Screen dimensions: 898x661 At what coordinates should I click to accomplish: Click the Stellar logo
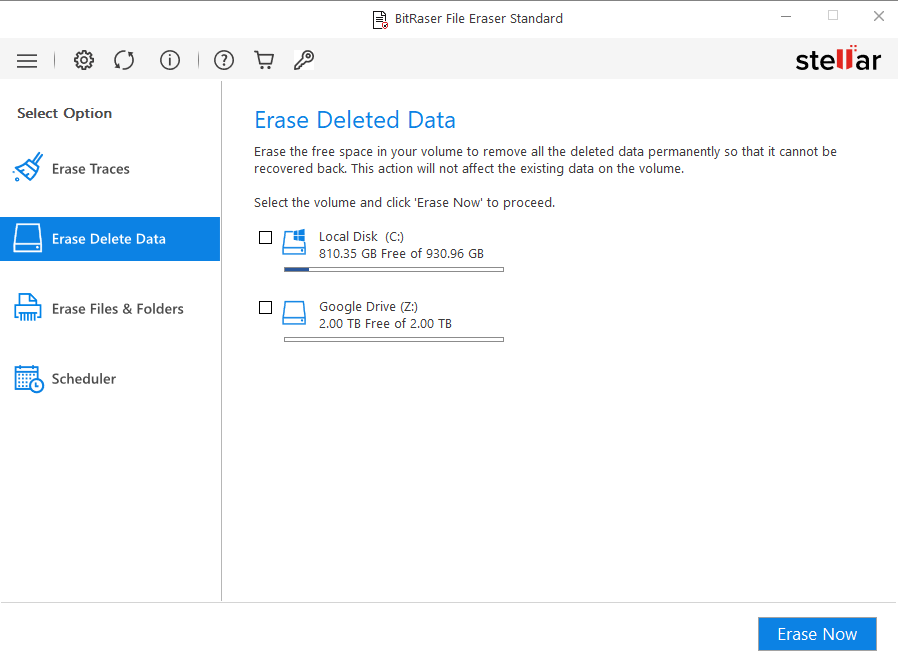tap(838, 58)
